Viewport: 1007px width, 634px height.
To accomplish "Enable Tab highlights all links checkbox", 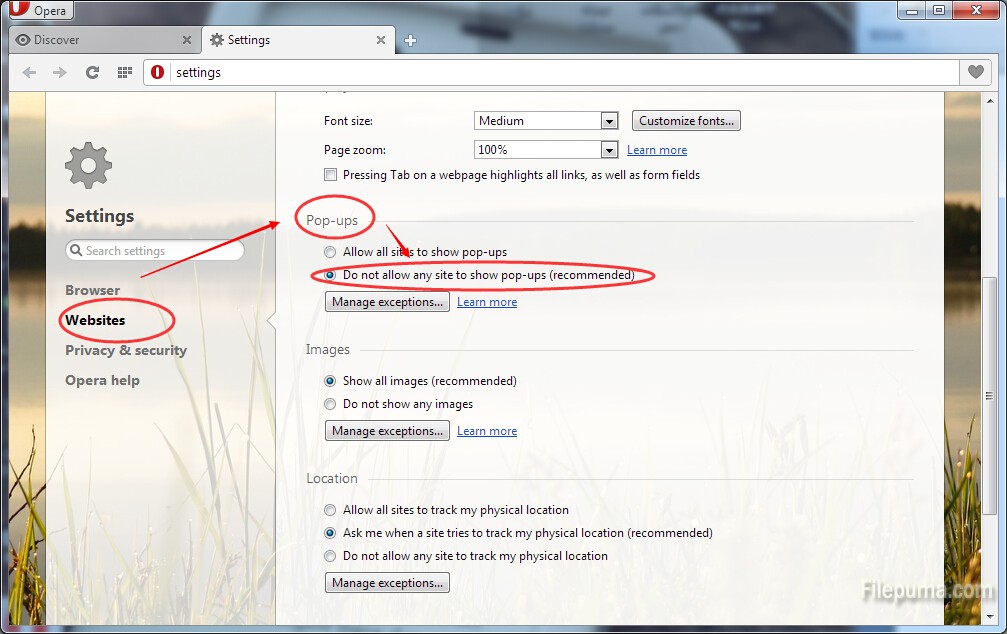I will [x=330, y=175].
